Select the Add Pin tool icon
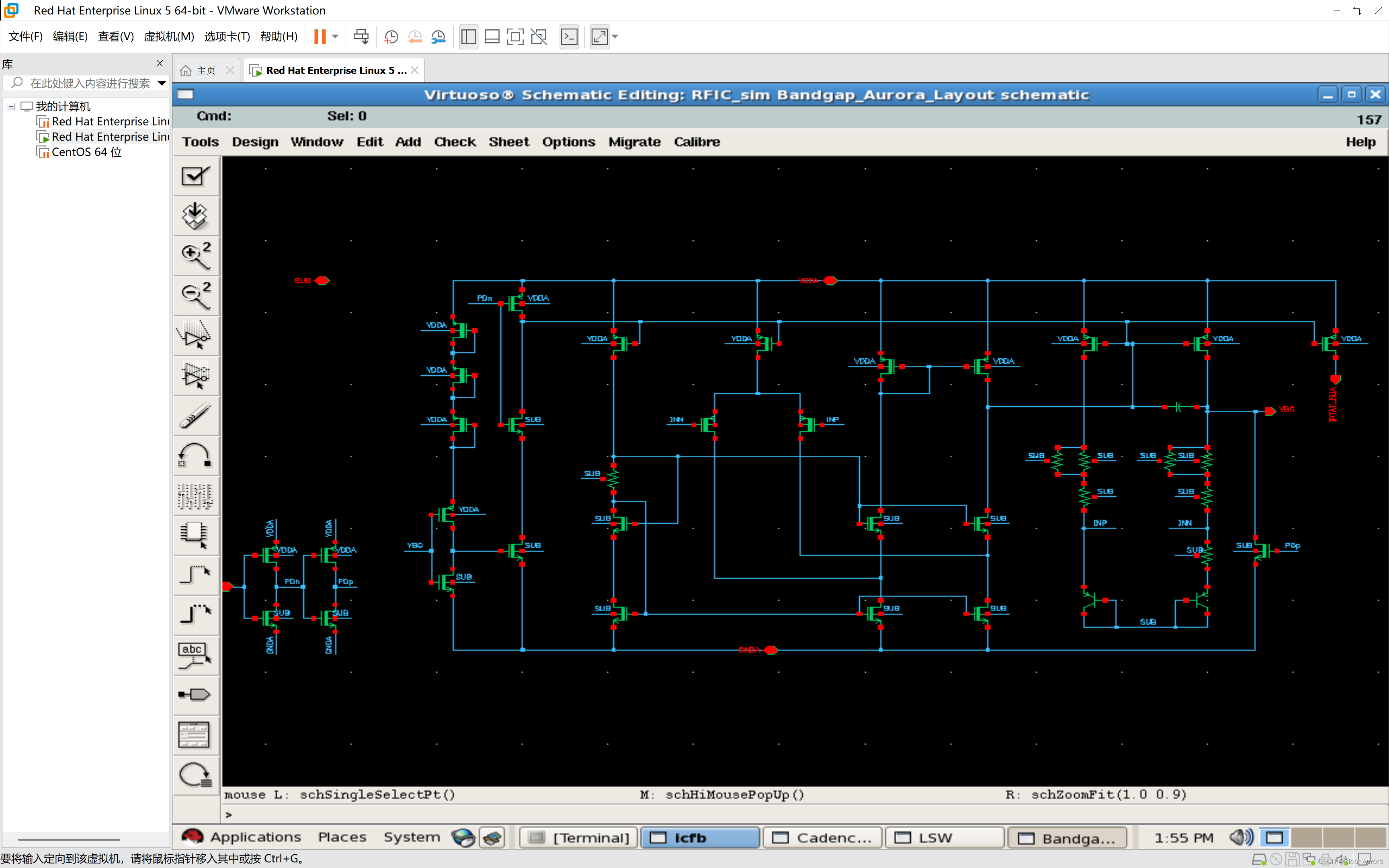The width and height of the screenshot is (1389, 868). pyautogui.click(x=195, y=695)
